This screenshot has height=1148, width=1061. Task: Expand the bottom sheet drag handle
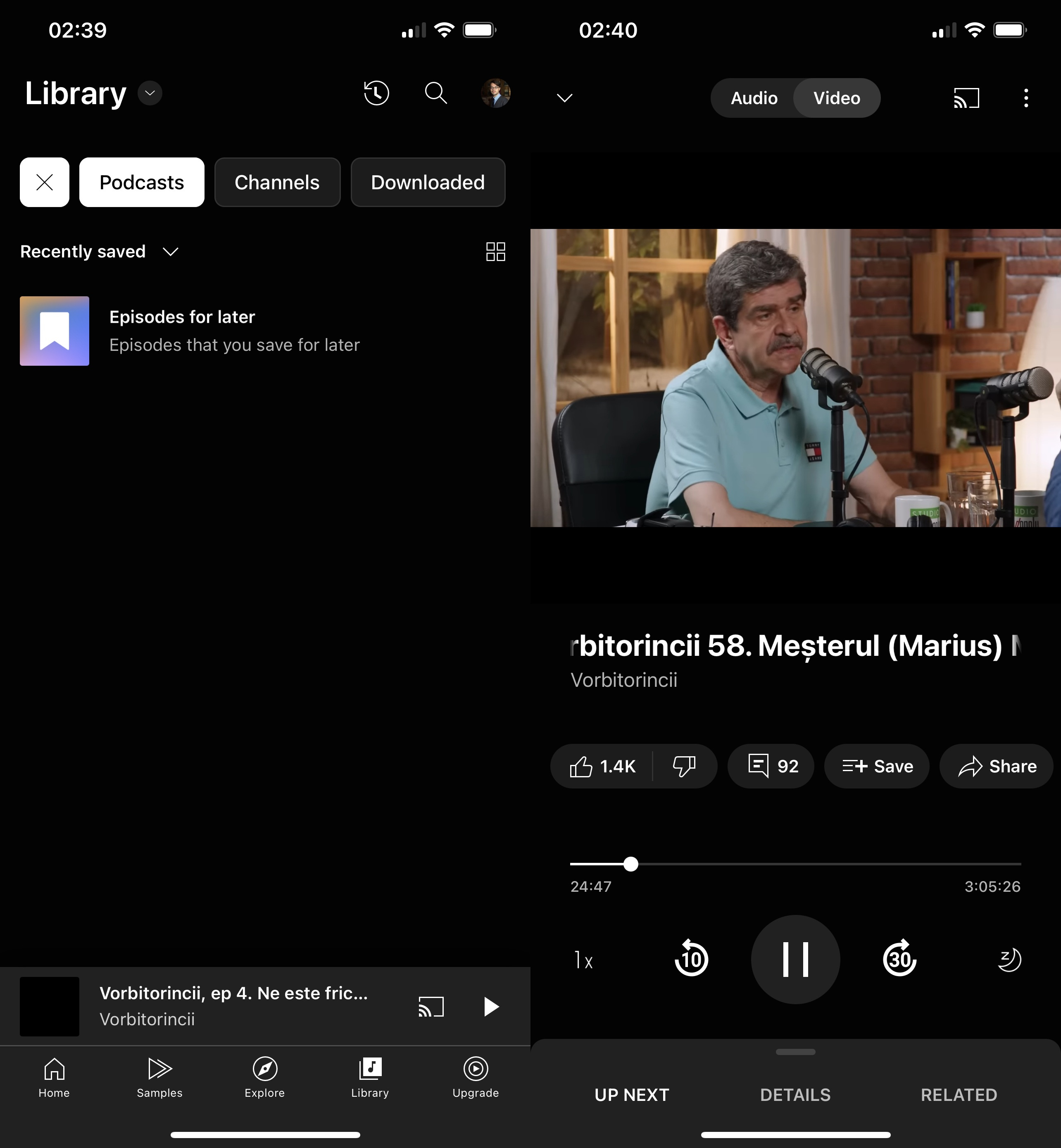tap(796, 1052)
